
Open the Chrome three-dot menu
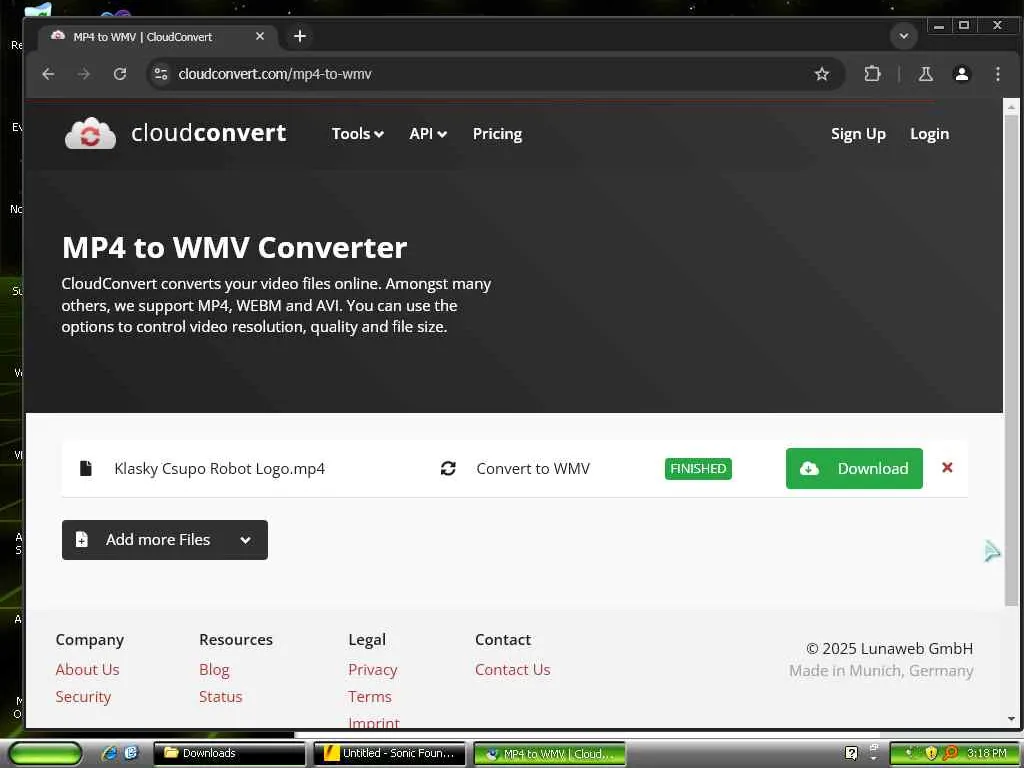[997, 74]
